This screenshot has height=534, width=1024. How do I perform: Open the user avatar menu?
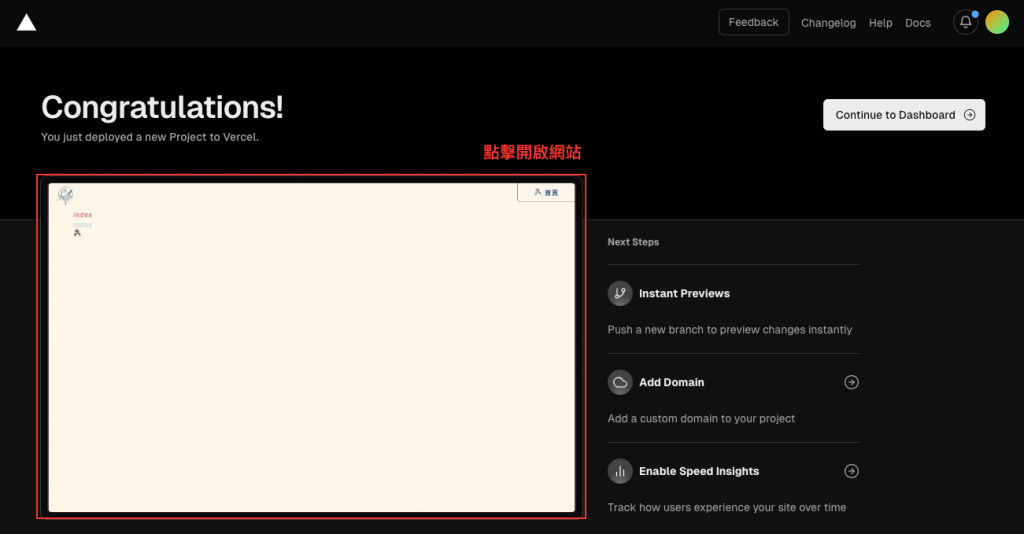[x=997, y=22]
